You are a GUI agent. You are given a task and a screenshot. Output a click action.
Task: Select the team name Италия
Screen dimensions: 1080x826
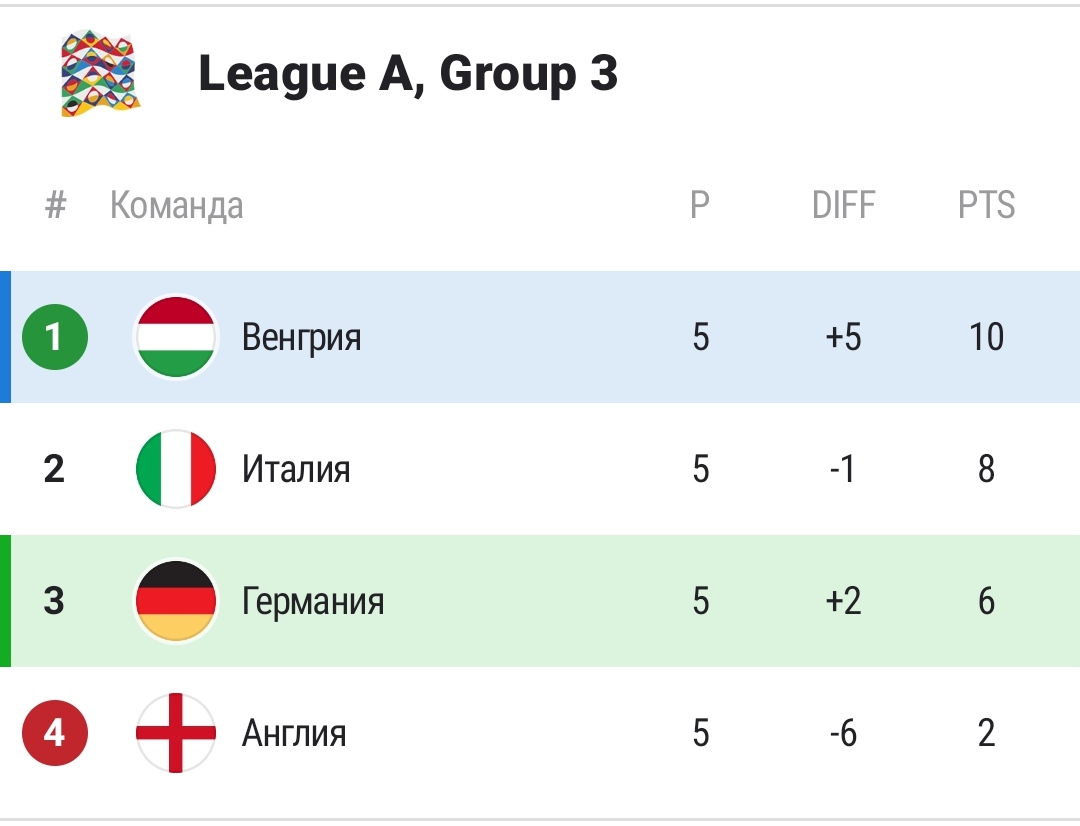pyautogui.click(x=296, y=469)
